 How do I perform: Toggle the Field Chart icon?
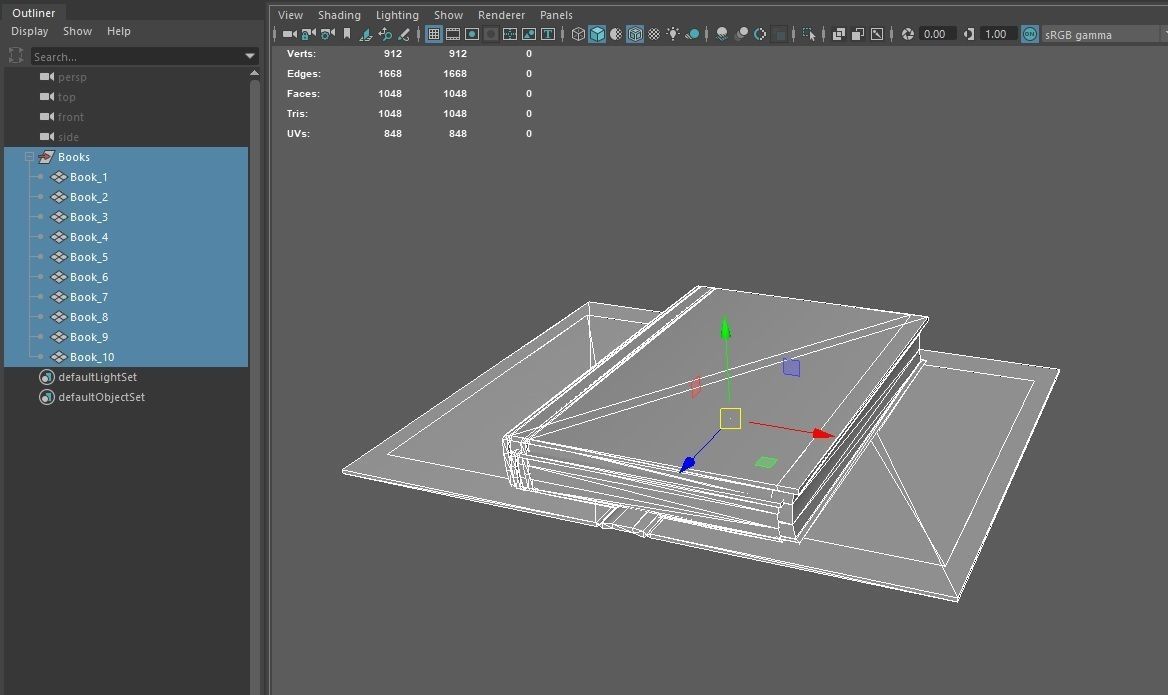pos(510,34)
